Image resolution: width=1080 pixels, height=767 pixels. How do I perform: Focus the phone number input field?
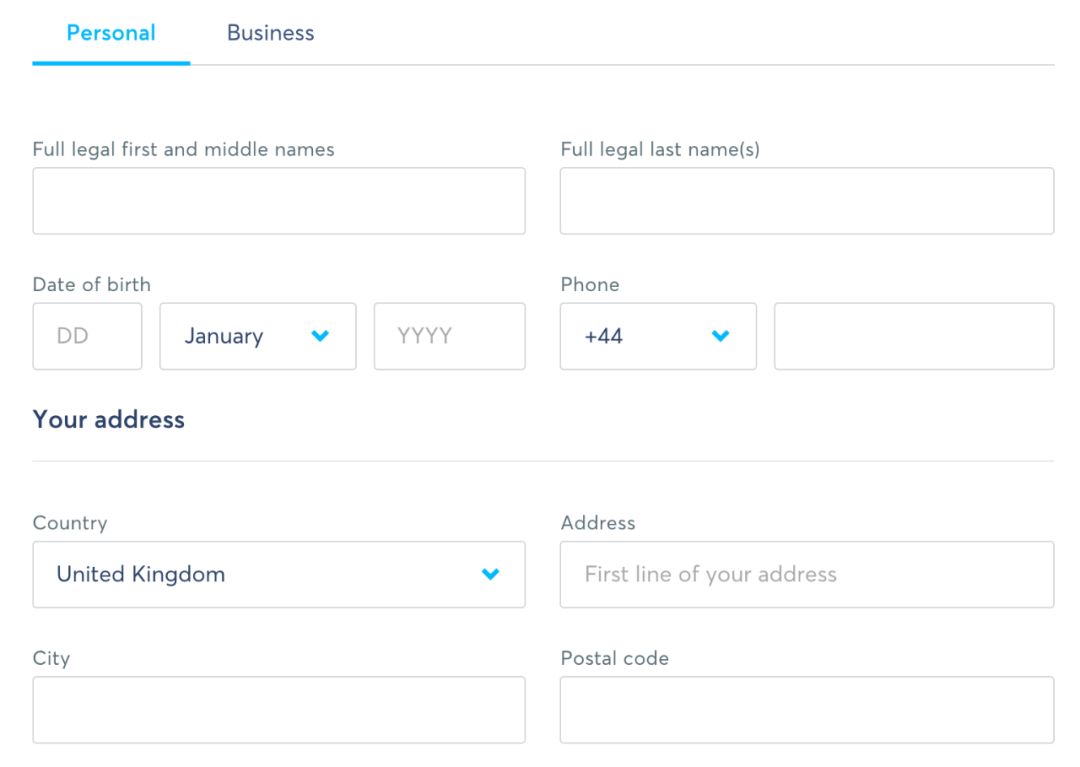[x=913, y=337]
